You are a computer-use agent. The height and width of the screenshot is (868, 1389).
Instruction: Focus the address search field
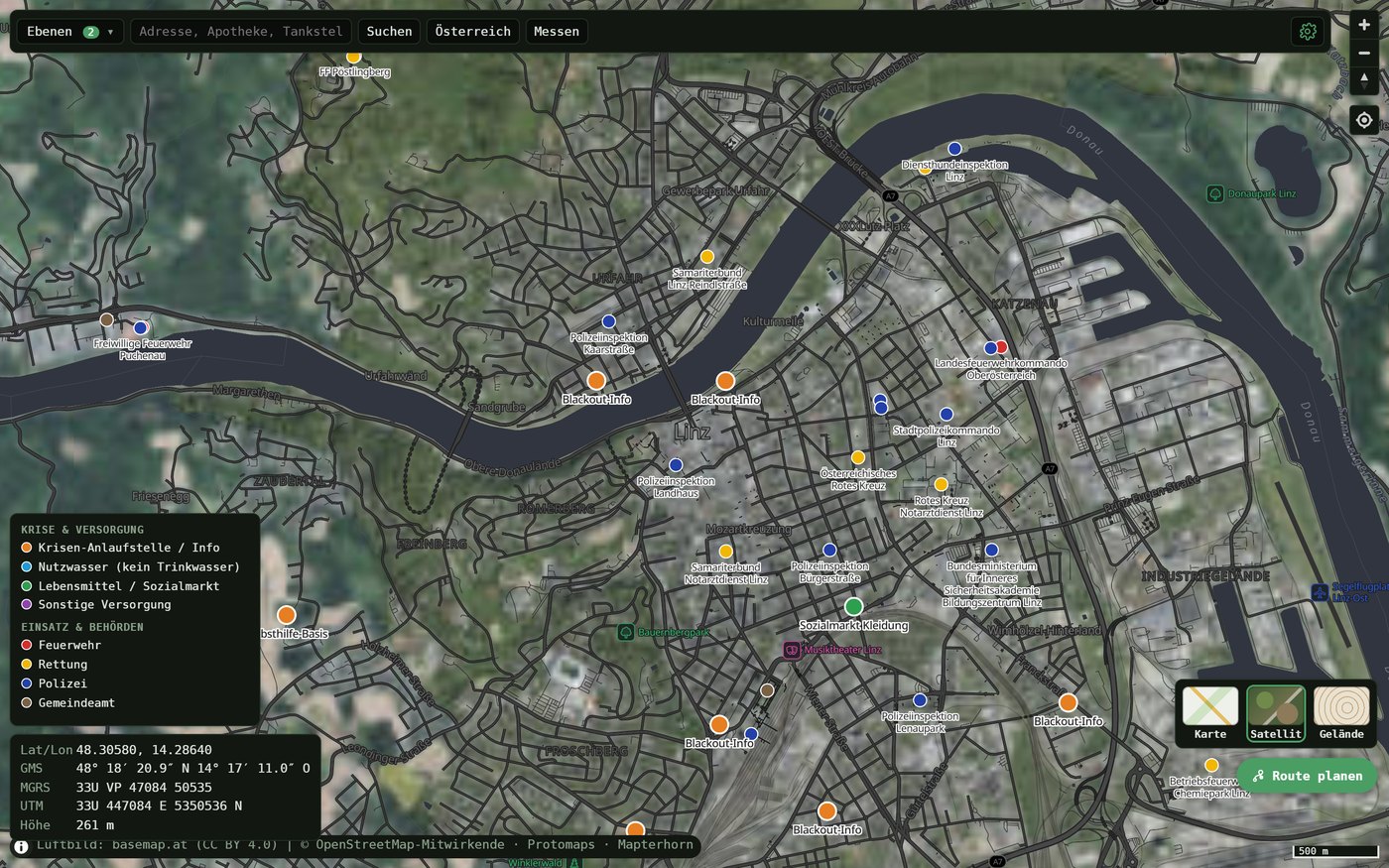tap(241, 32)
